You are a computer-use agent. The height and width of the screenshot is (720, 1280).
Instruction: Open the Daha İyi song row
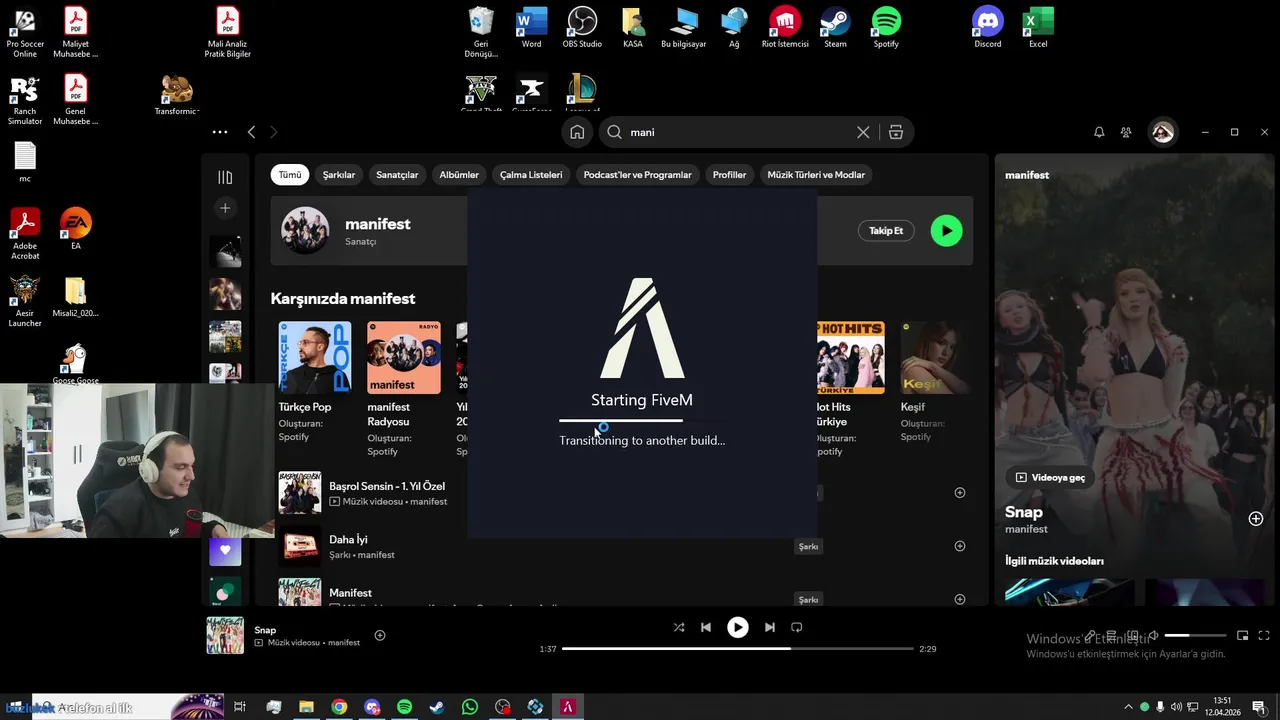tap(621, 546)
